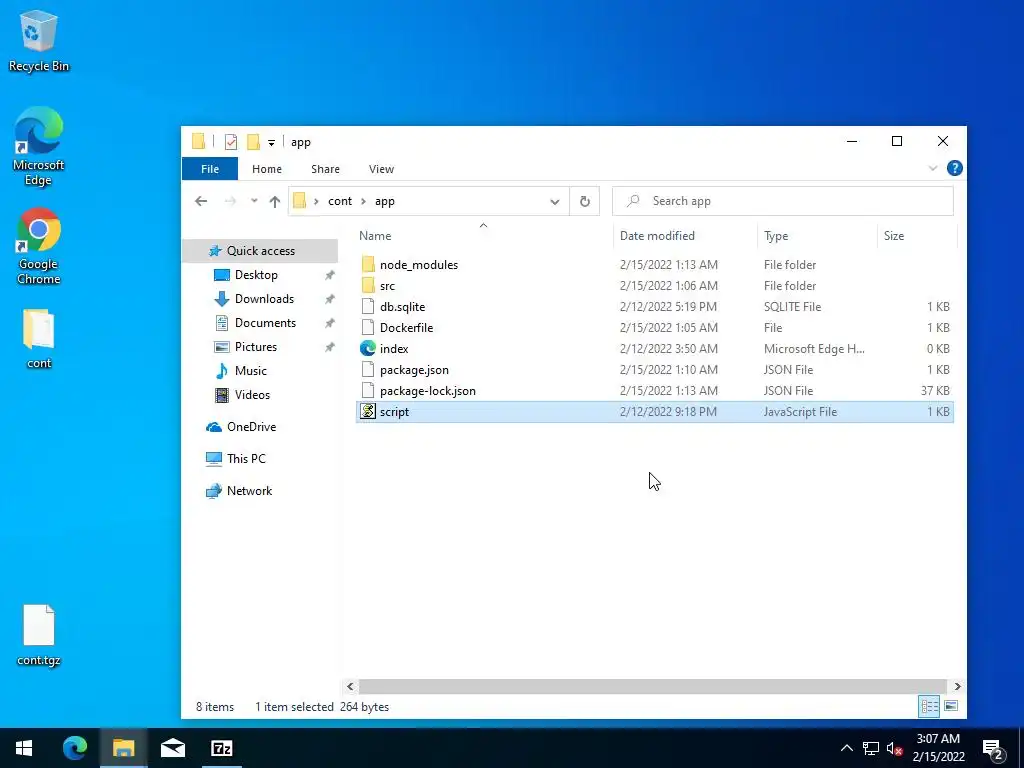
Task: Open Desktop in the navigation pane
Action: [256, 275]
